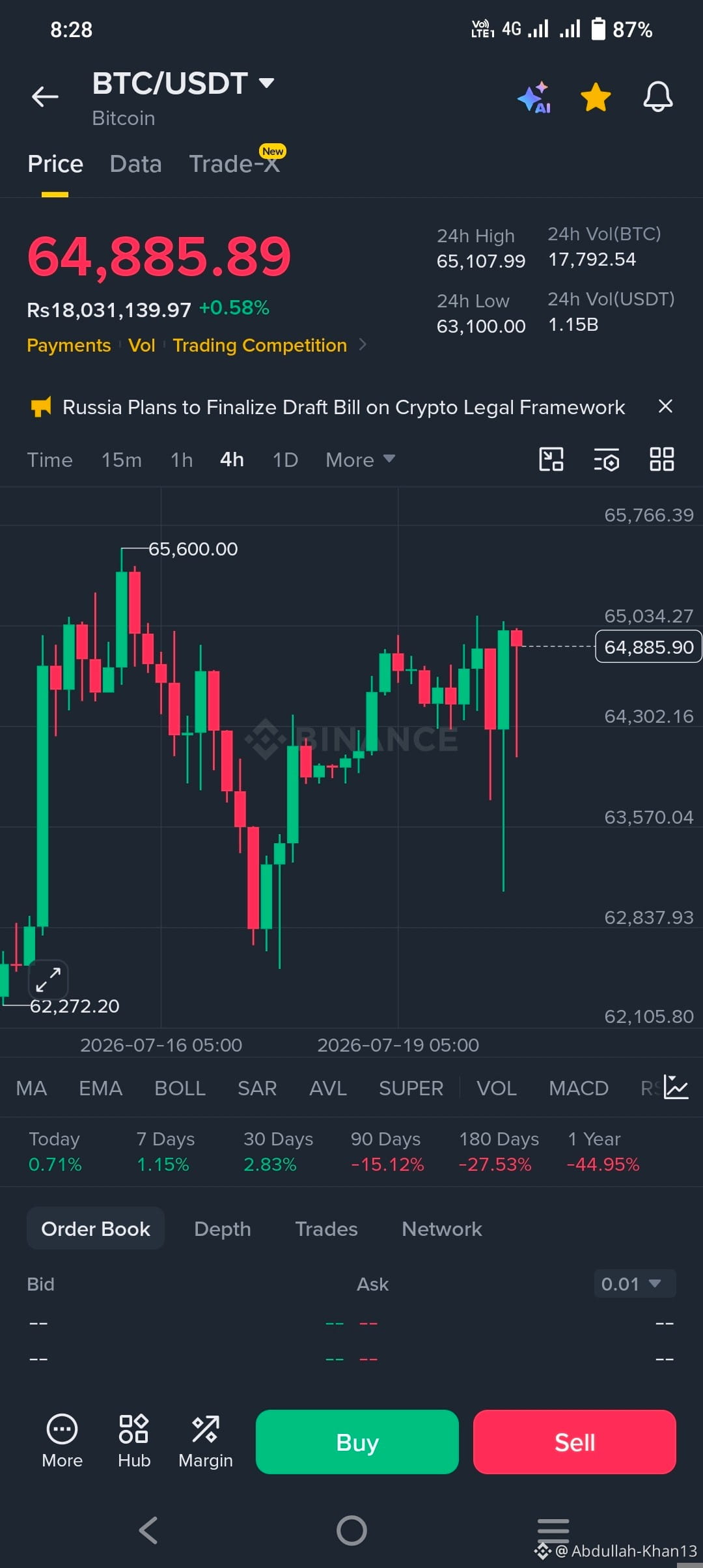
Task: Toggle the MA indicator
Action: click(31, 1088)
